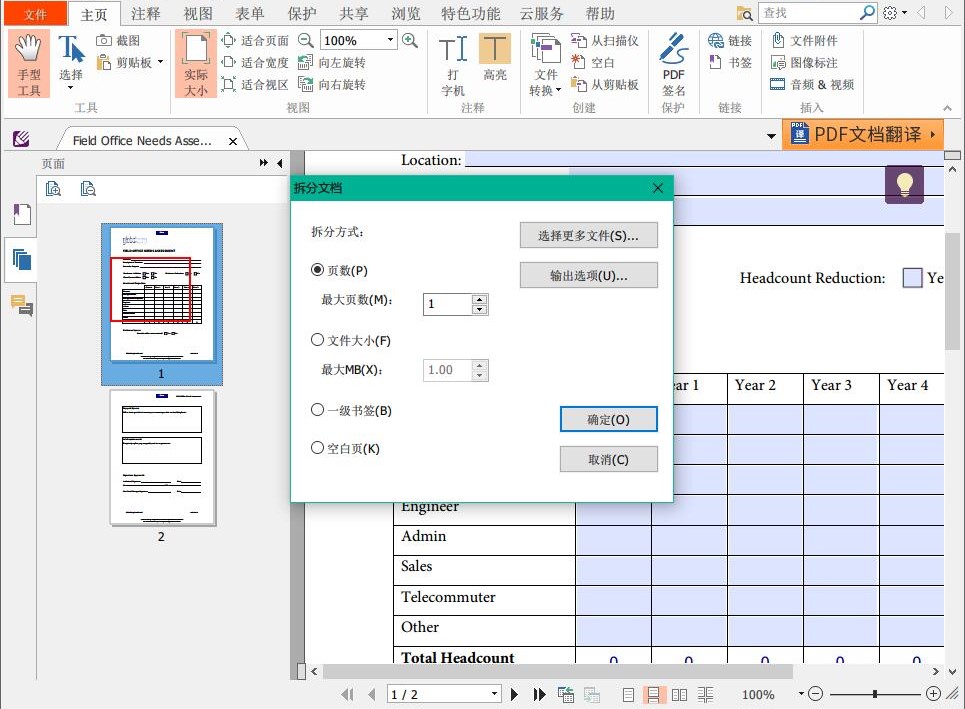Image resolution: width=965 pixels, height=709 pixels.
Task: Add an image annotation
Action: [x=810, y=62]
